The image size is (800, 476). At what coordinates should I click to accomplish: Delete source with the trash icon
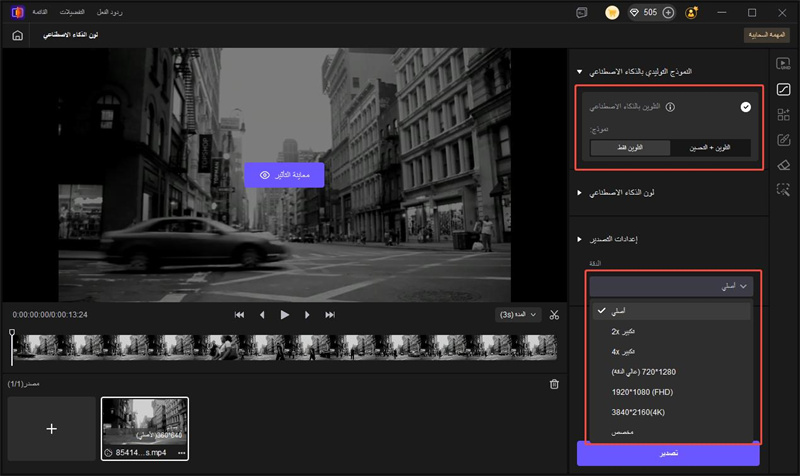[555, 384]
